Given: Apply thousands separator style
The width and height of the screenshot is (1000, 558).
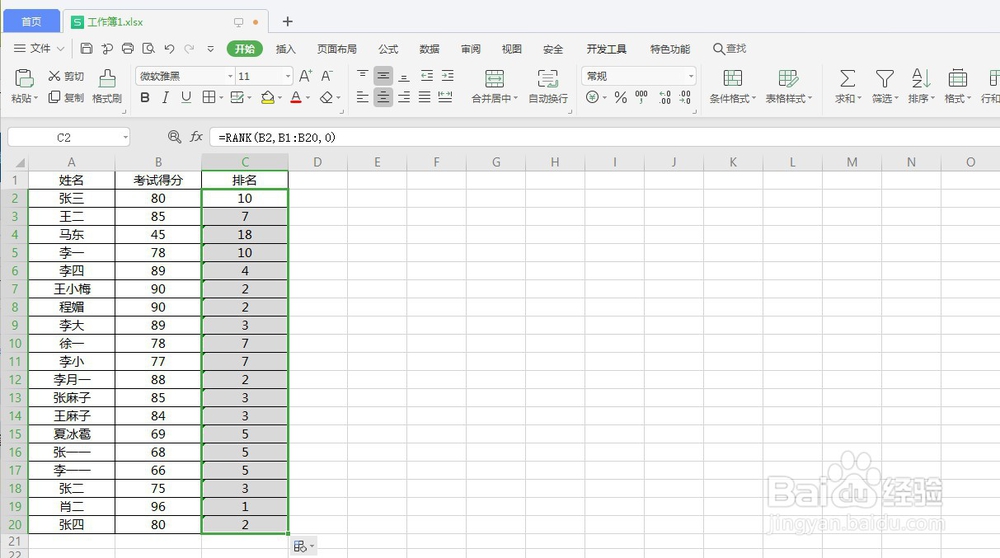Looking at the screenshot, I should tap(641, 98).
